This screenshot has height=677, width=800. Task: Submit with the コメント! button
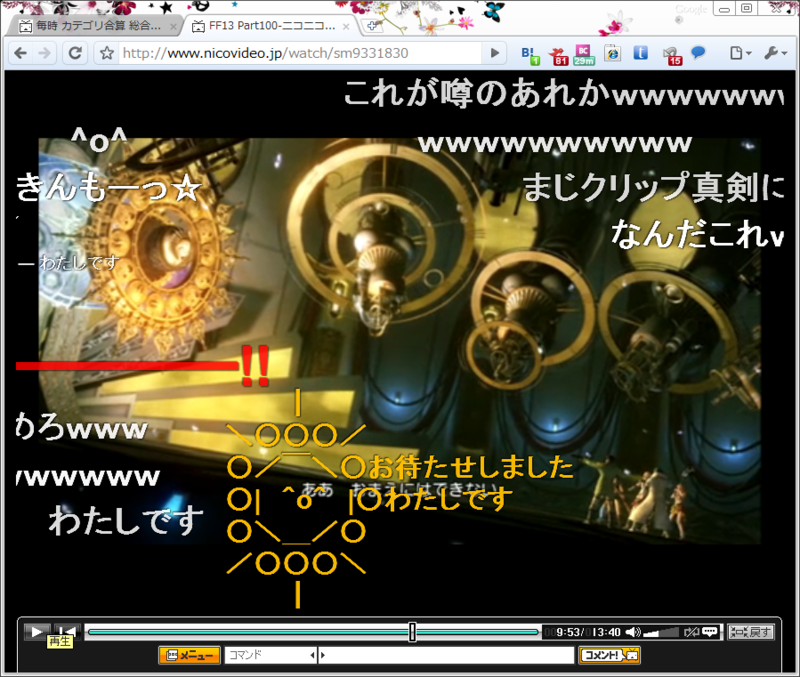pos(610,655)
